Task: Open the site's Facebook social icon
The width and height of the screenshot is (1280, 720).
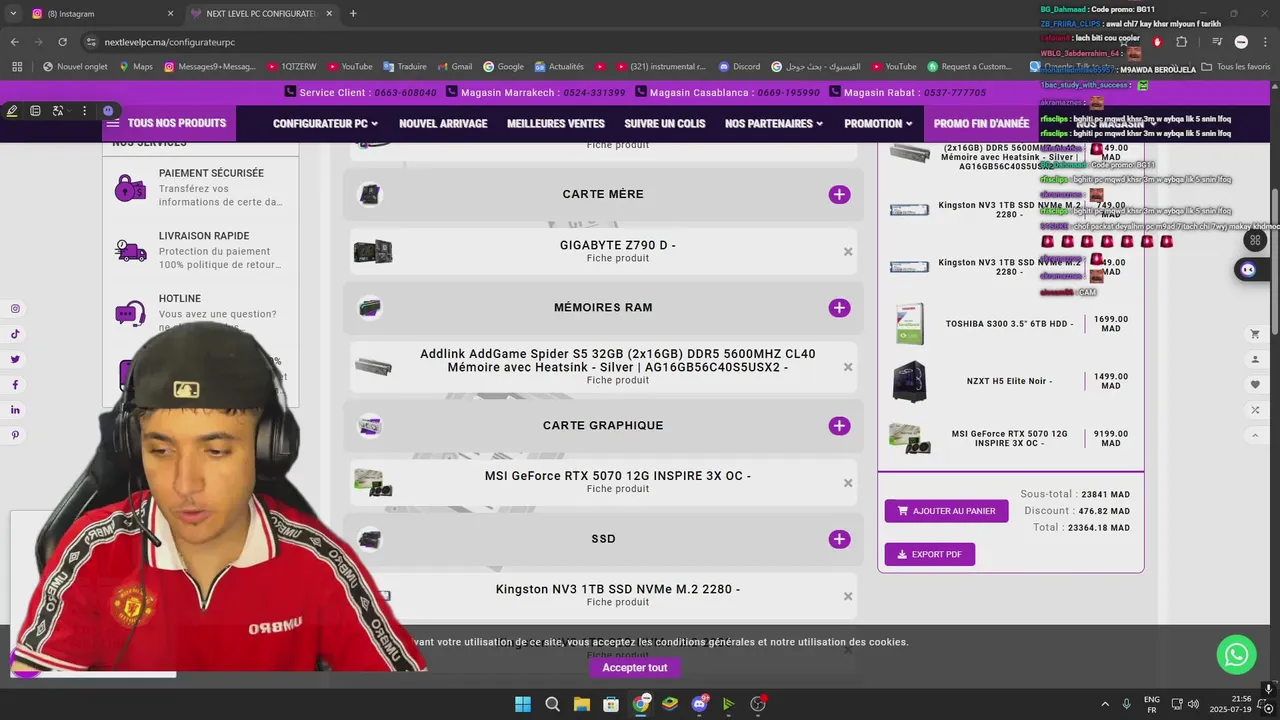Action: point(15,385)
